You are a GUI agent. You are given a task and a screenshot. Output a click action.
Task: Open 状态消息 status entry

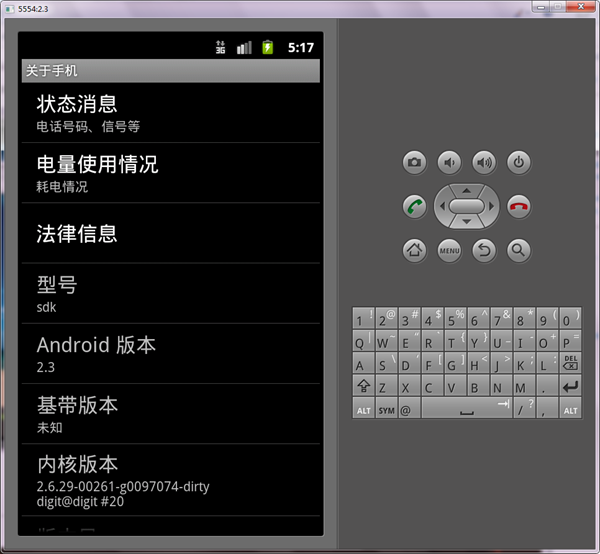(x=171, y=113)
